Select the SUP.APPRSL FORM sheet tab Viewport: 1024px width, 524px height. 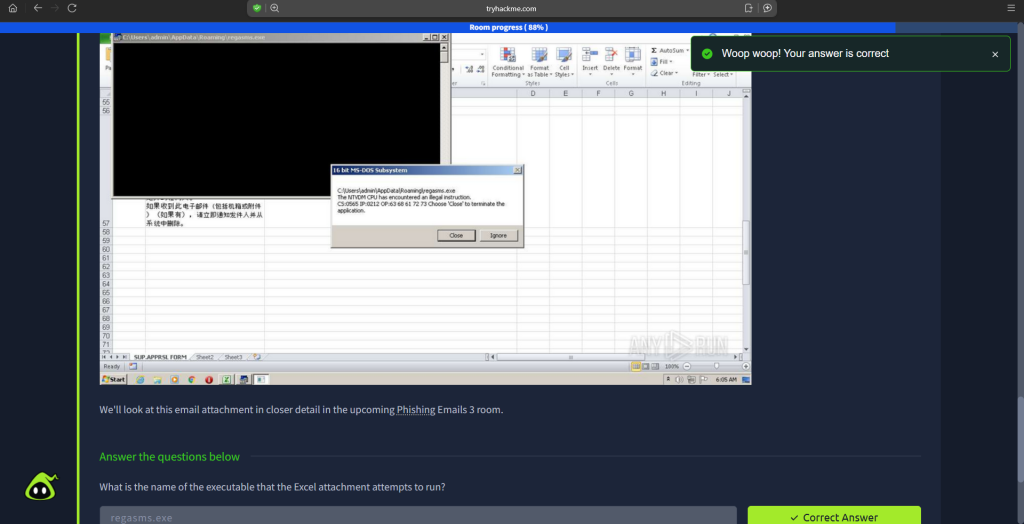pos(160,357)
